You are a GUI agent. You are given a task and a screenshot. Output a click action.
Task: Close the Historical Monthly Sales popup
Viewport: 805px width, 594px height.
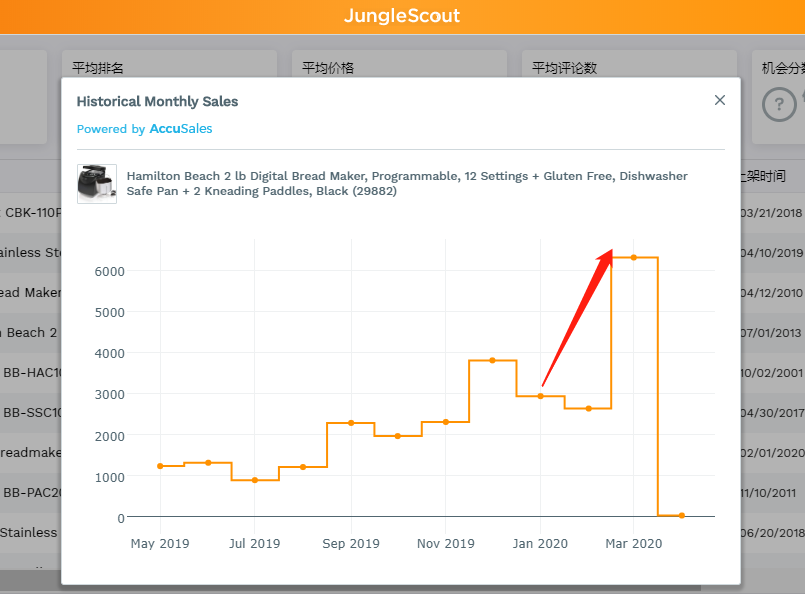(719, 100)
